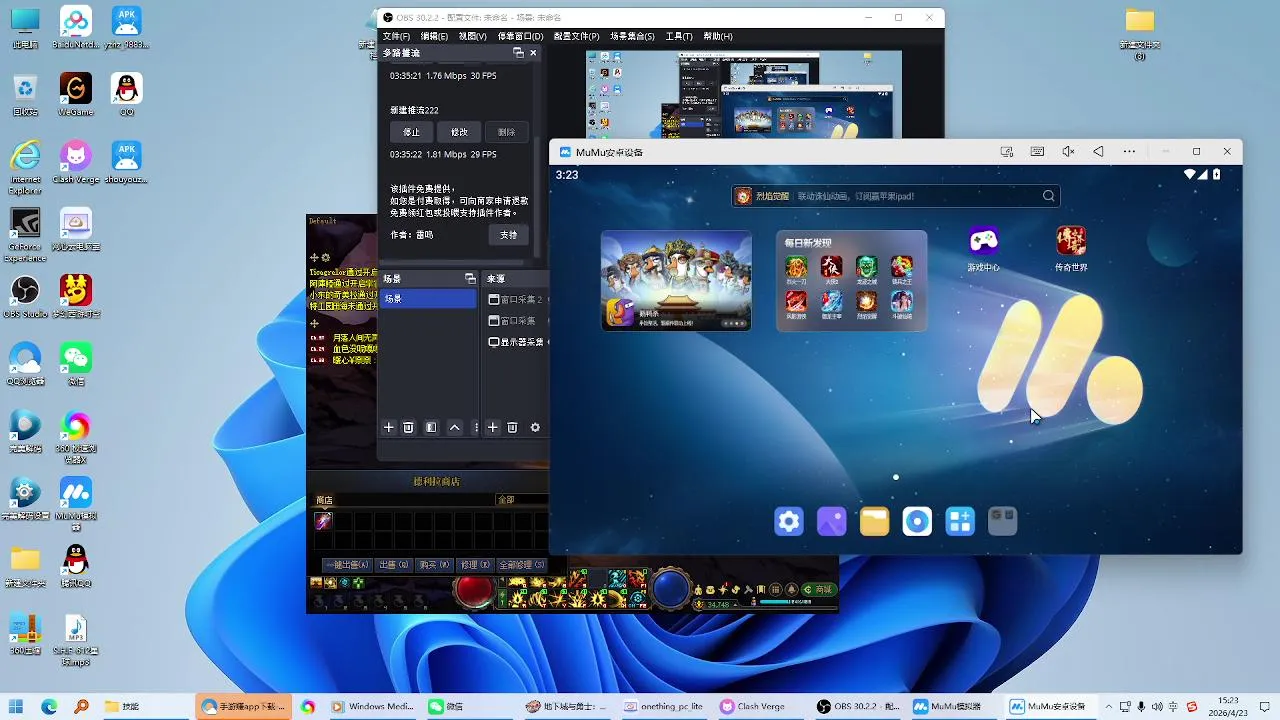Image resolution: width=1280 pixels, height=720 pixels.
Task: Open MuMu keyboard mapping icon
Action: point(1037,152)
